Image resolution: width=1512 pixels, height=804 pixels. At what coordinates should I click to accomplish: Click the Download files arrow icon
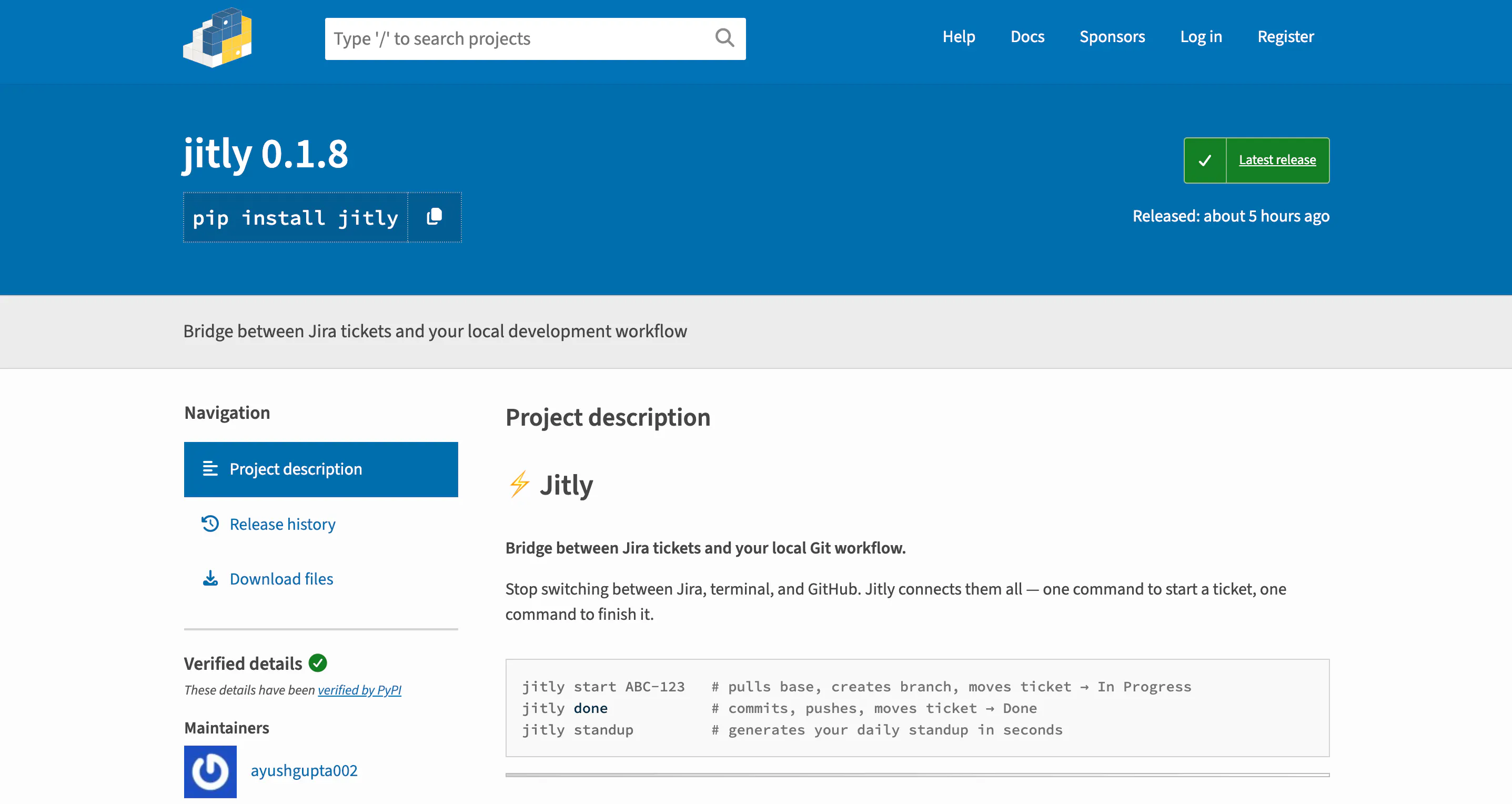click(x=210, y=579)
